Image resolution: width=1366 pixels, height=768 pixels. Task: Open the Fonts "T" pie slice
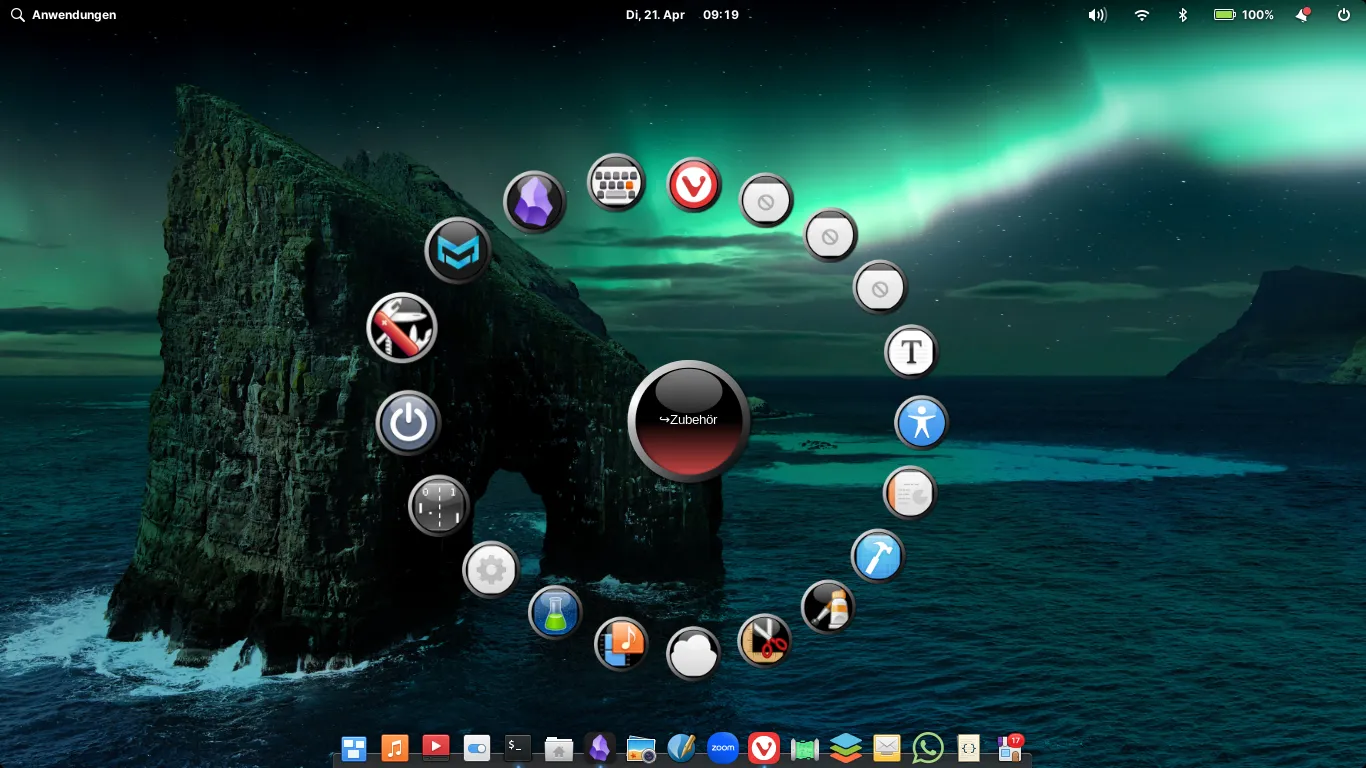coord(911,352)
